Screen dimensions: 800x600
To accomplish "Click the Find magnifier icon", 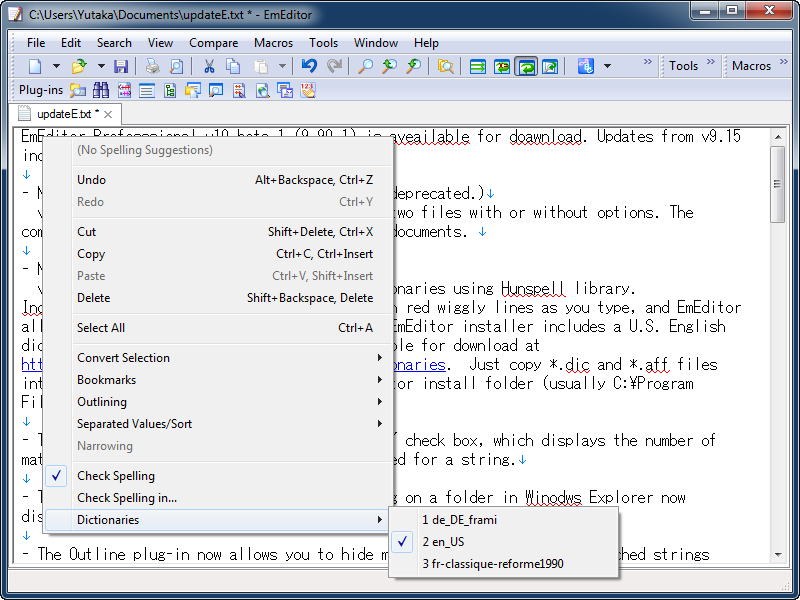I will click(x=365, y=66).
